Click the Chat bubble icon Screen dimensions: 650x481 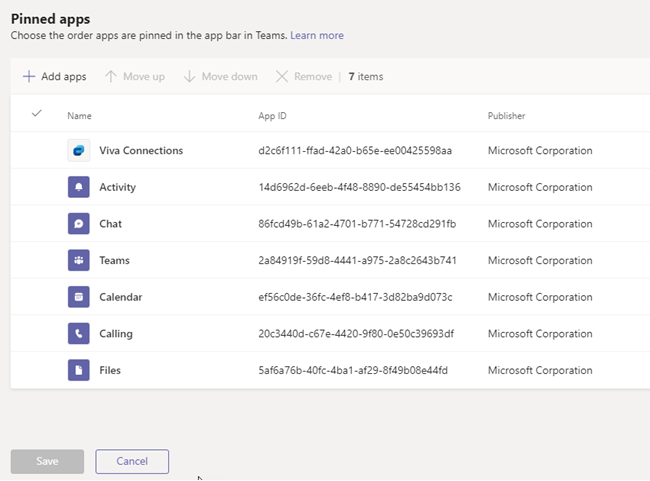[x=78, y=224]
